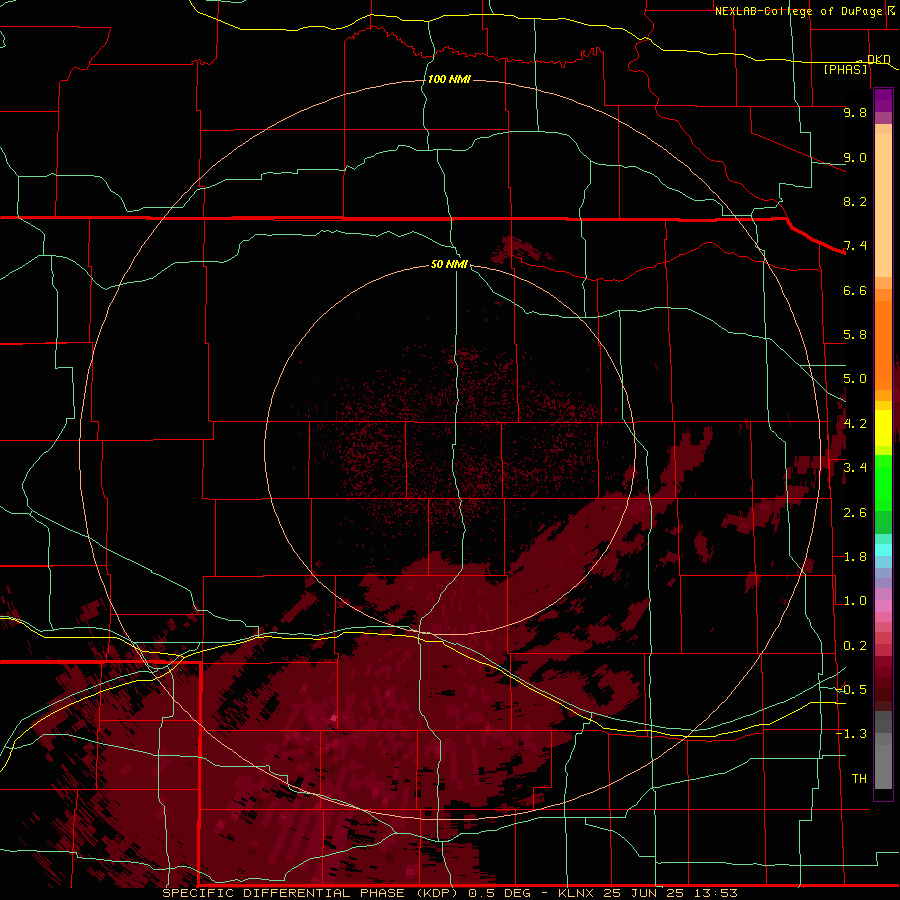Click the 25 JUN 25 date text
900x900 pixels.
point(643,893)
